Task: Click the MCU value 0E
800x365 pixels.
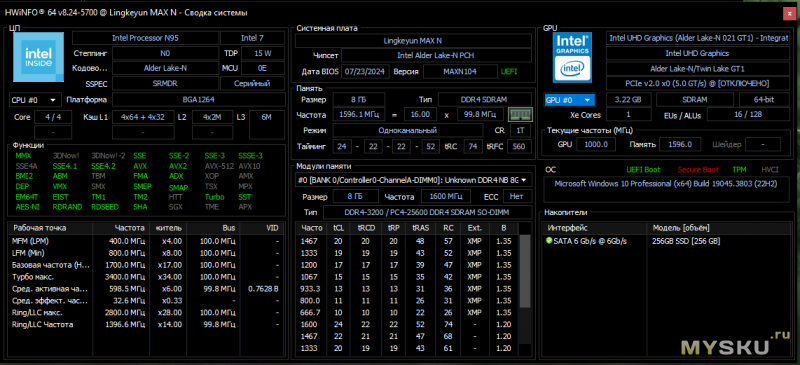Action: click(263, 68)
